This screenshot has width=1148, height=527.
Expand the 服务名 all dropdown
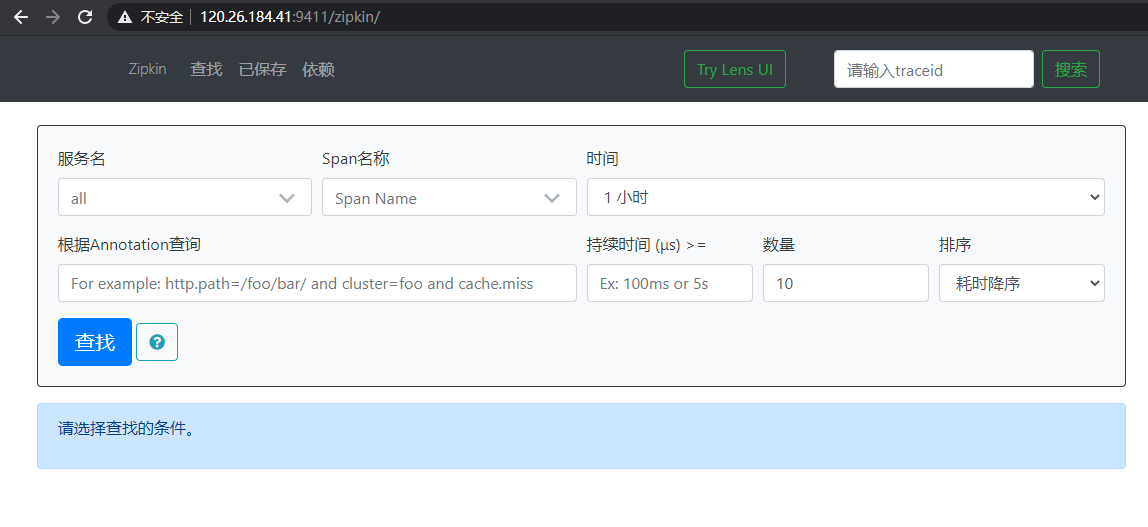184,198
